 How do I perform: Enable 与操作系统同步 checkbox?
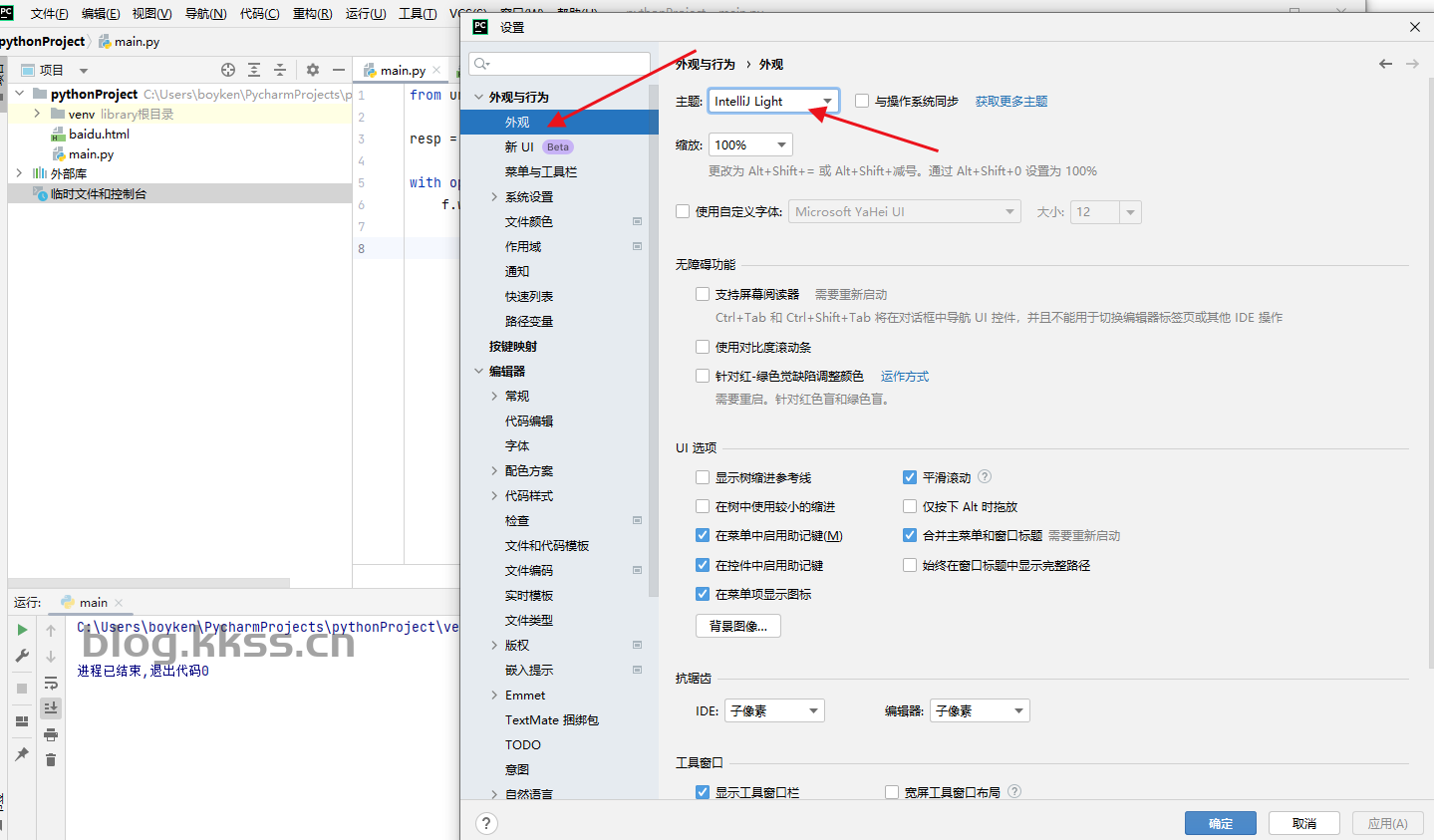[862, 101]
